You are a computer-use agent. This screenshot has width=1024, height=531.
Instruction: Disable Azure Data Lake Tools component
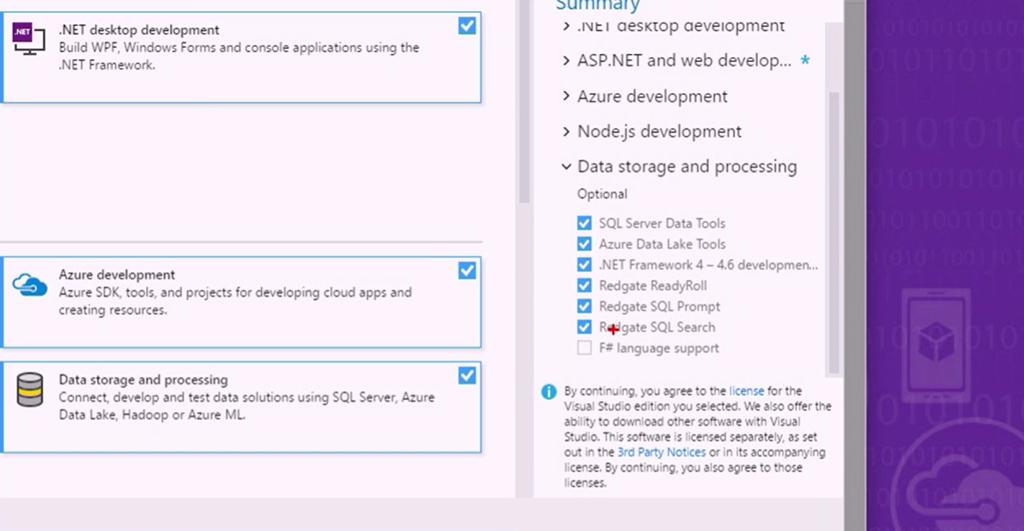pyautogui.click(x=584, y=244)
